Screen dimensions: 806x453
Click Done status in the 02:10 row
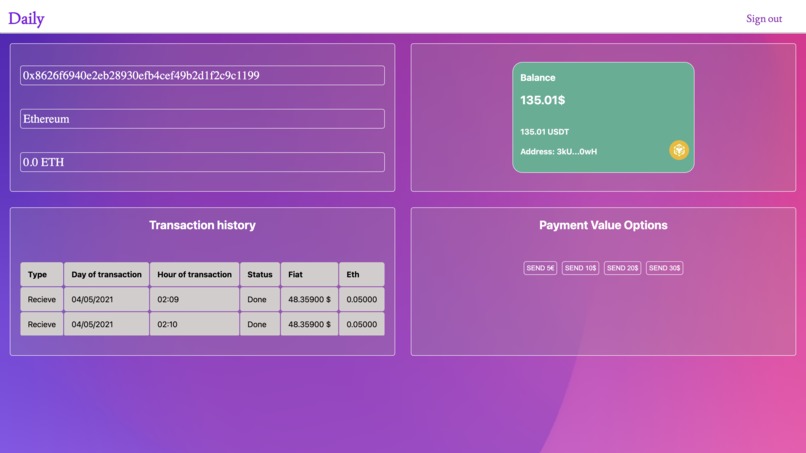click(x=260, y=324)
